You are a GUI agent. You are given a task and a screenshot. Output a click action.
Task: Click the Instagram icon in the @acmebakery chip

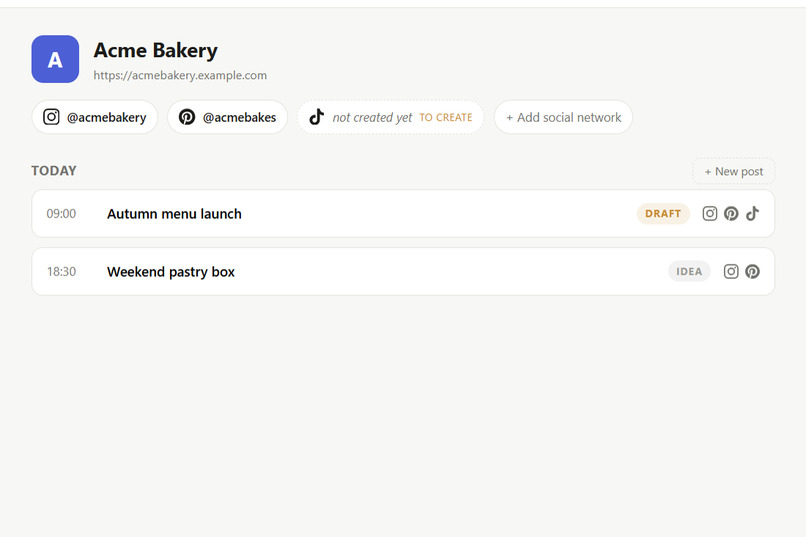coord(51,117)
